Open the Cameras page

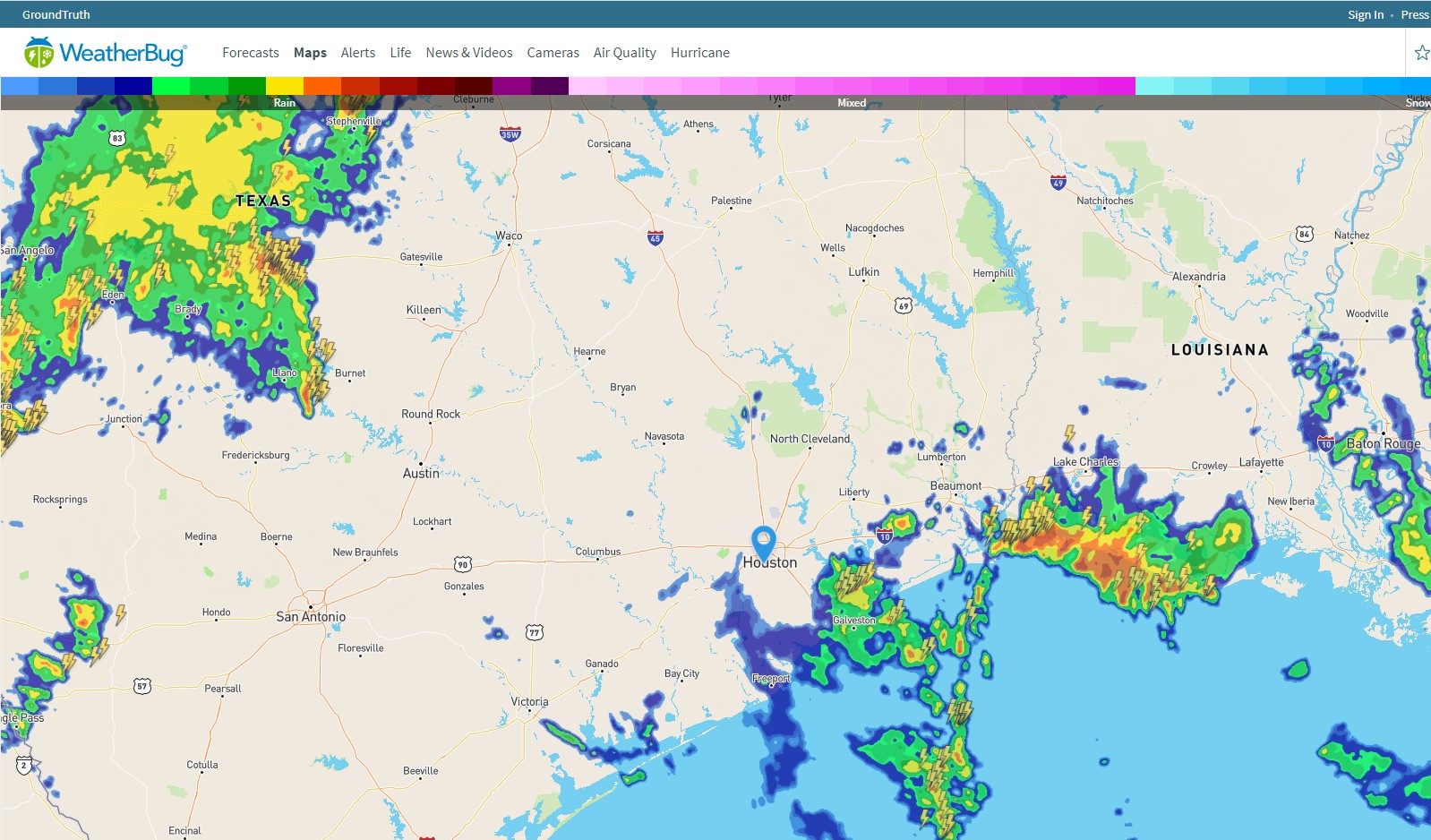553,53
